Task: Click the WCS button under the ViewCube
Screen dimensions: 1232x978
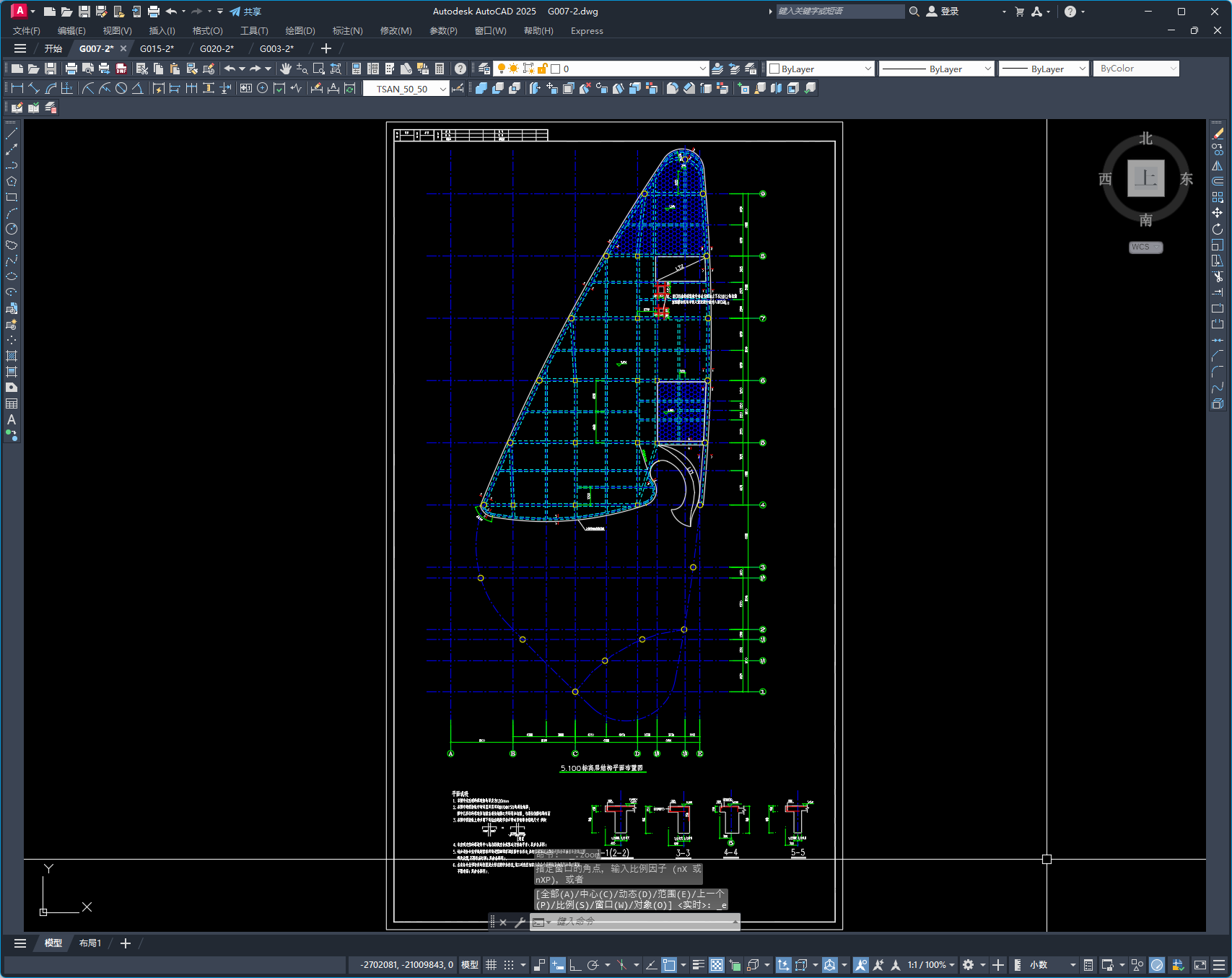Action: point(1145,247)
